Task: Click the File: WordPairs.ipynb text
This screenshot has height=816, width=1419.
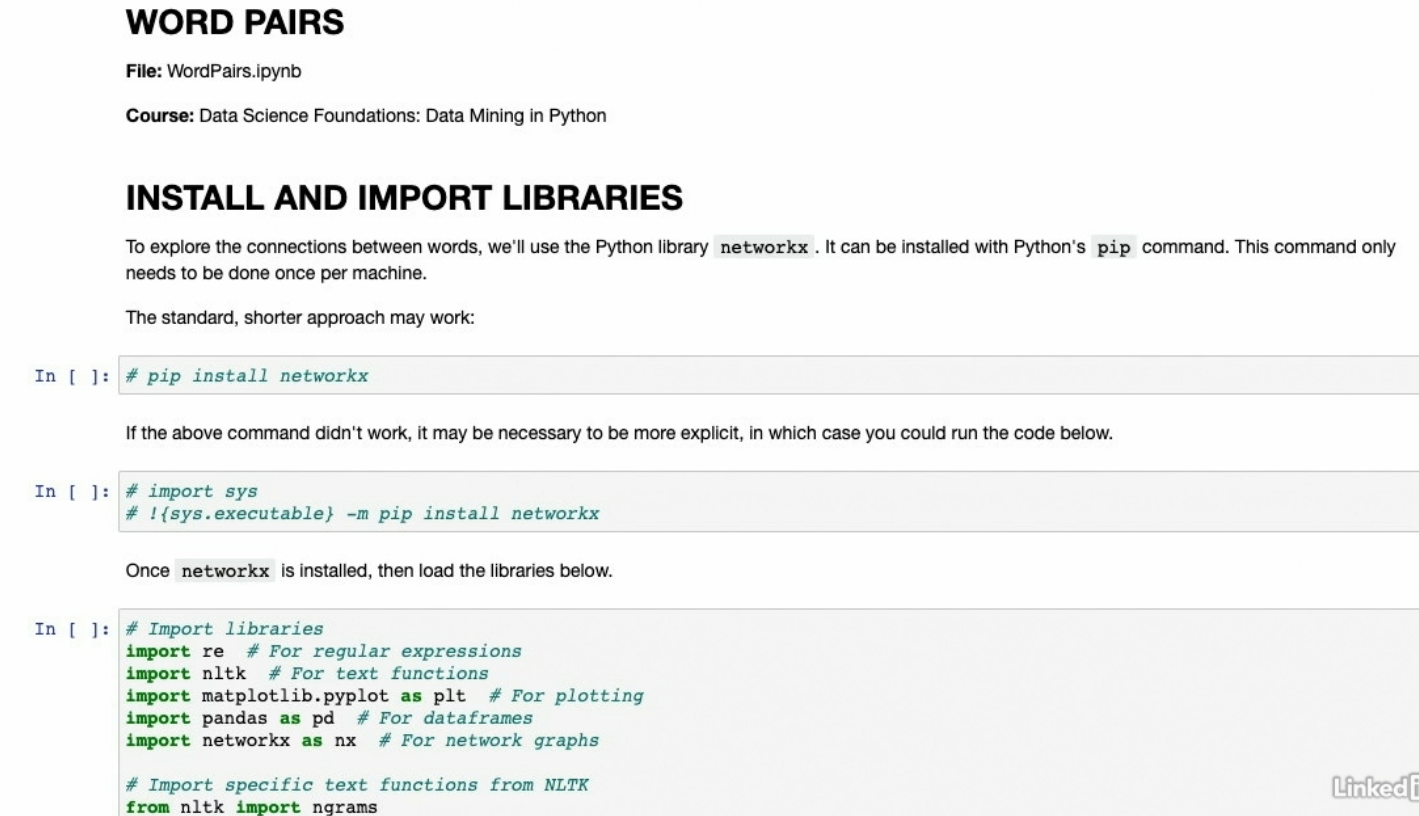Action: [206, 71]
